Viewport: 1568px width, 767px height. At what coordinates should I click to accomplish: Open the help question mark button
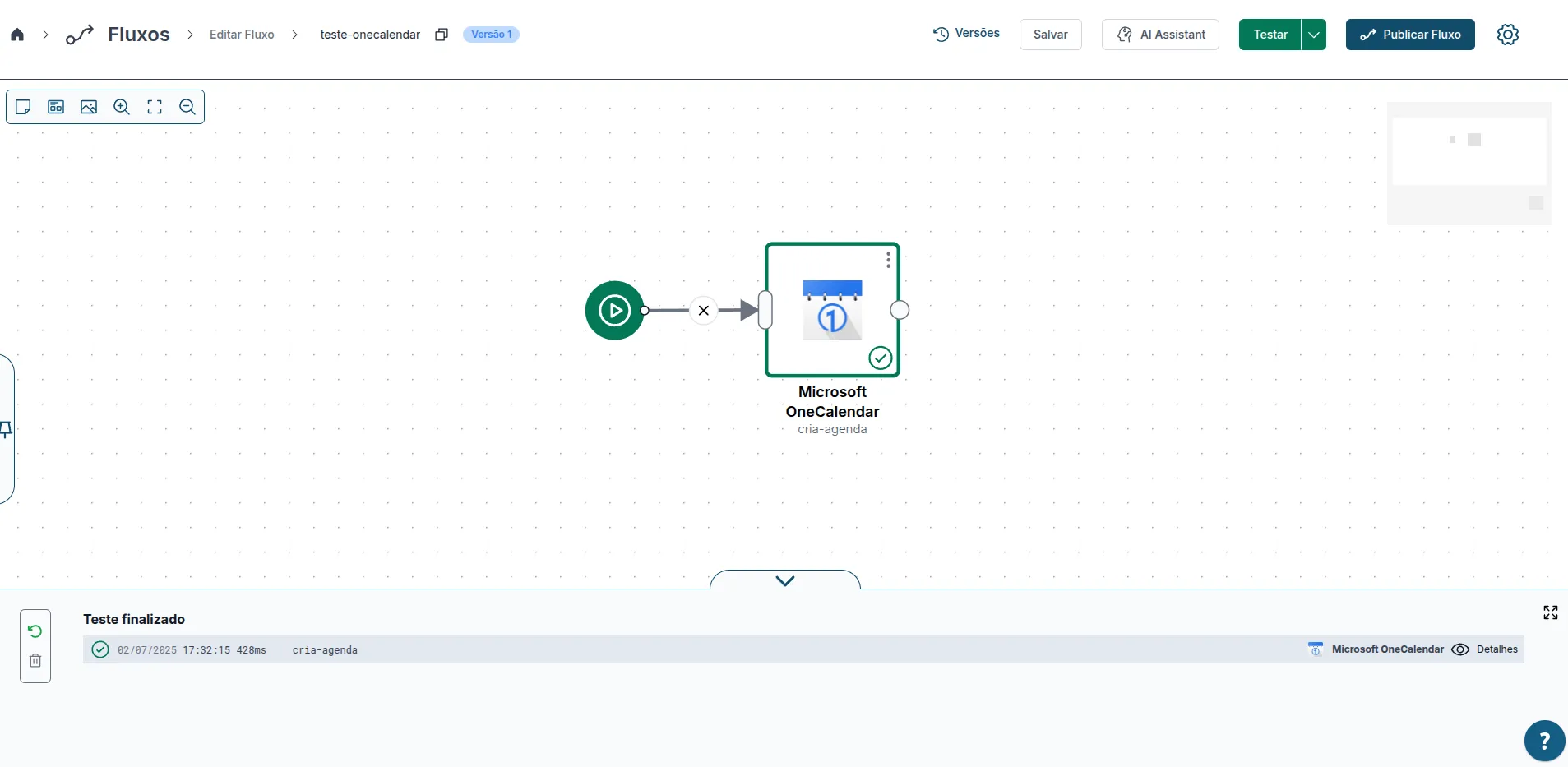(1544, 741)
